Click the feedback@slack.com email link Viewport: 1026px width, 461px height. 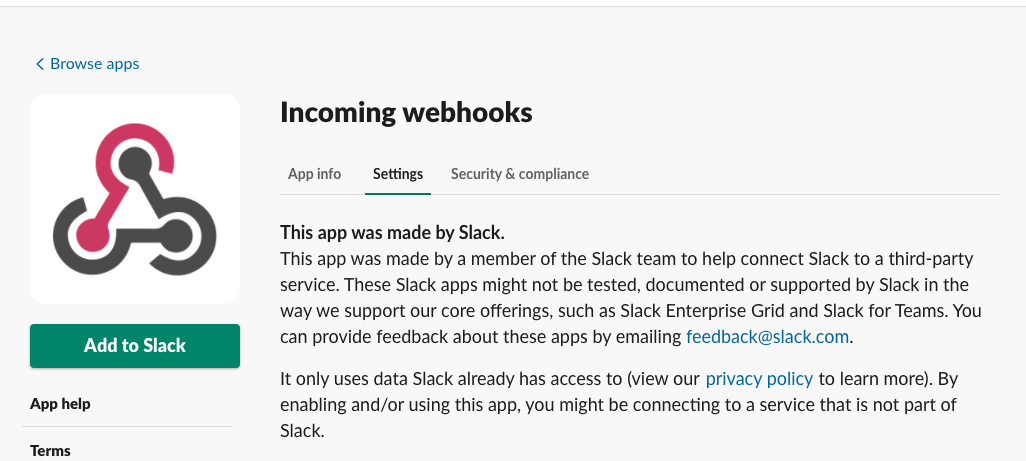coord(768,337)
